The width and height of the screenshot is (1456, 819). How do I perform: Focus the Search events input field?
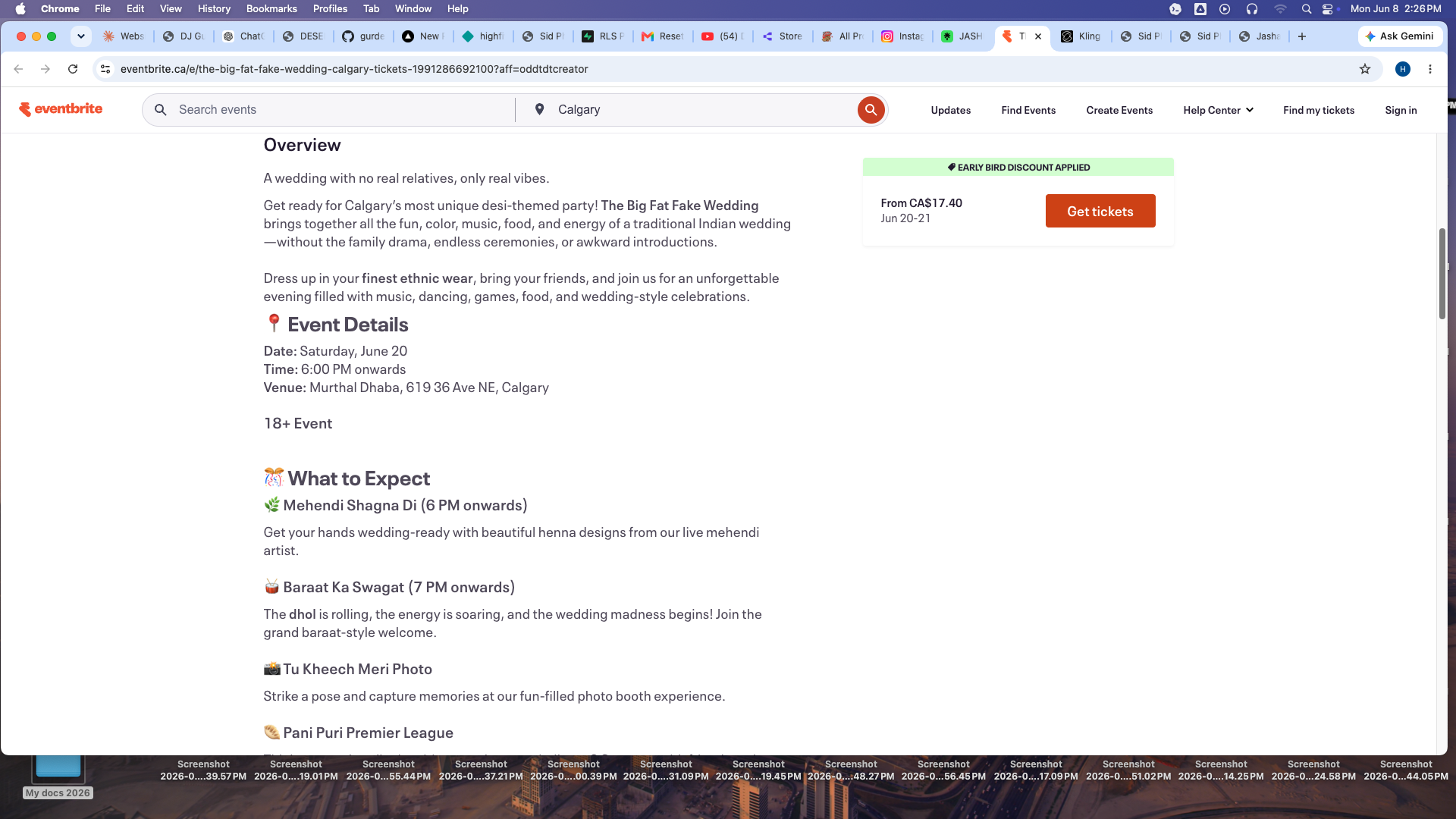[334, 110]
